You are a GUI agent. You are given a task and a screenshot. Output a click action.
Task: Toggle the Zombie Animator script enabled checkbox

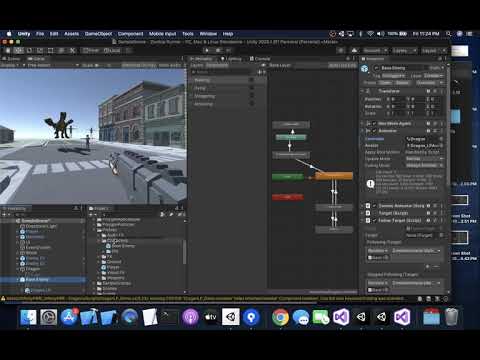374,206
